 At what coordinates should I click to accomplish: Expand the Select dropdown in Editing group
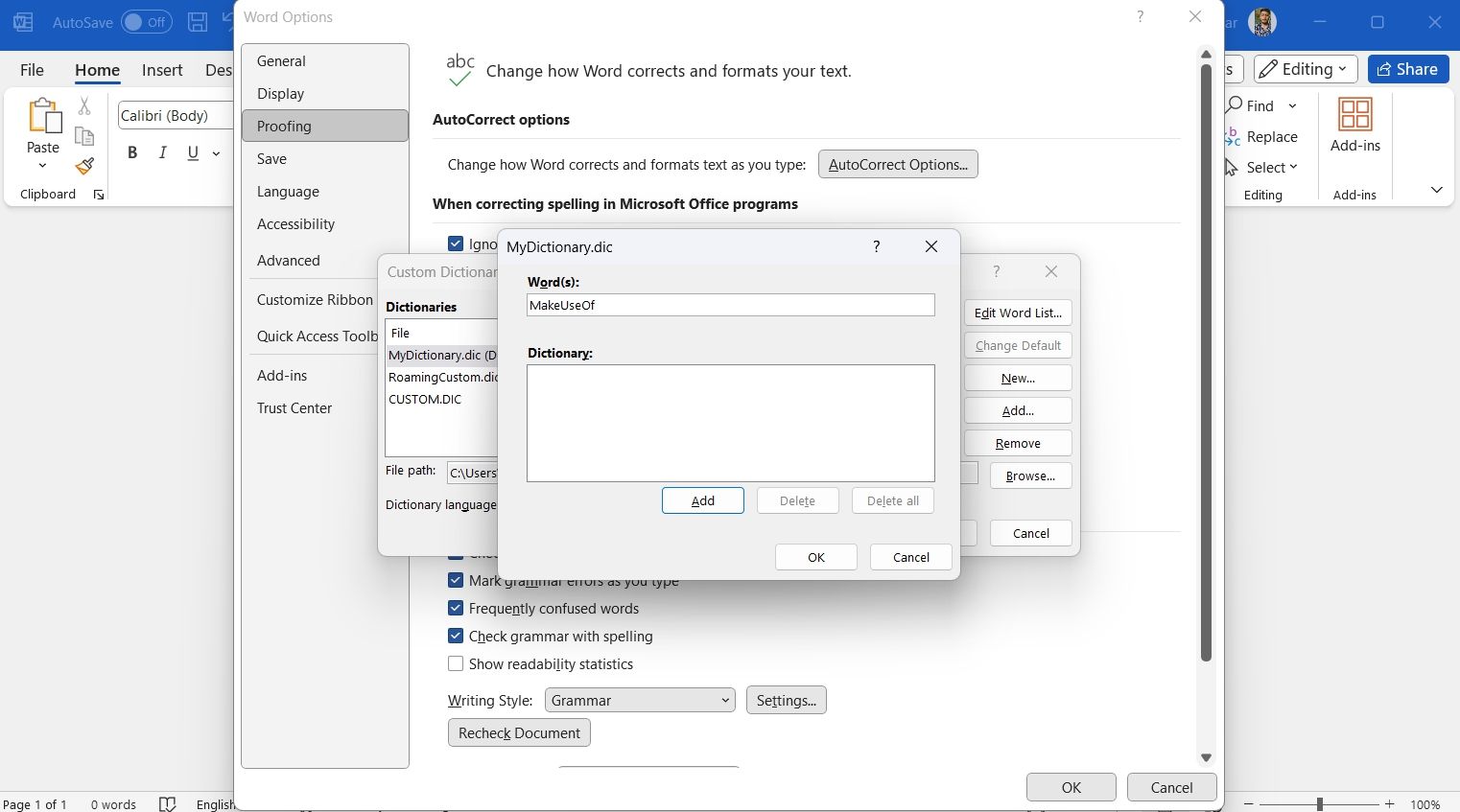coord(1272,167)
